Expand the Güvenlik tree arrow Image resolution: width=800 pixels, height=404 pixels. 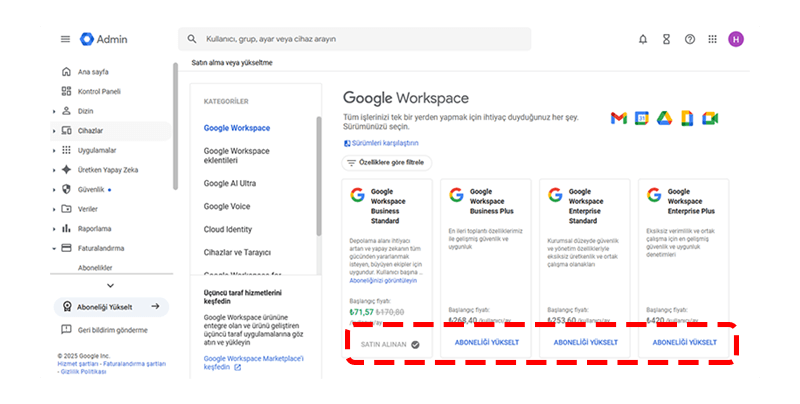point(54,190)
